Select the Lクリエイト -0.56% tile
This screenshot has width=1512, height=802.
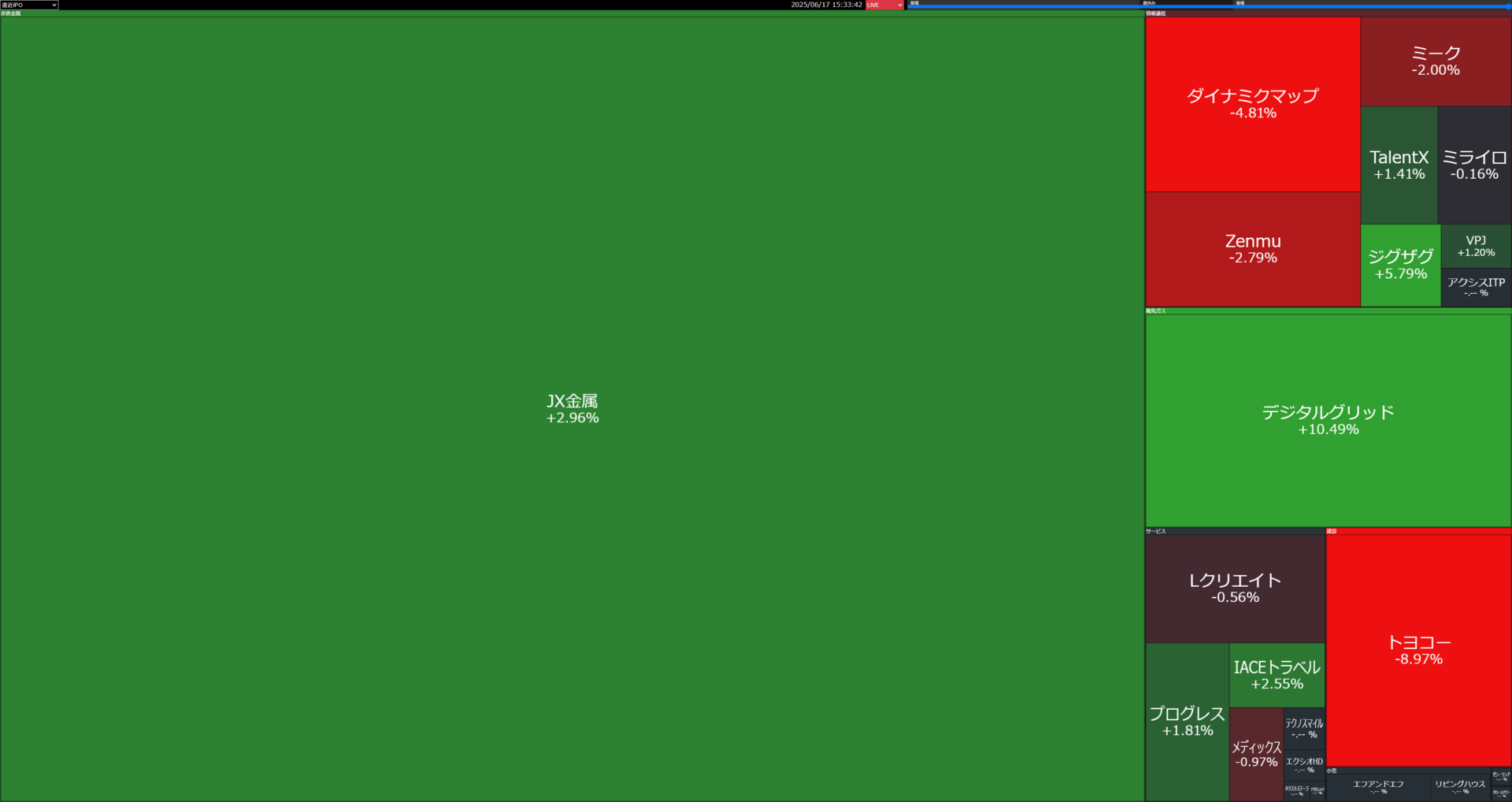pos(1235,589)
